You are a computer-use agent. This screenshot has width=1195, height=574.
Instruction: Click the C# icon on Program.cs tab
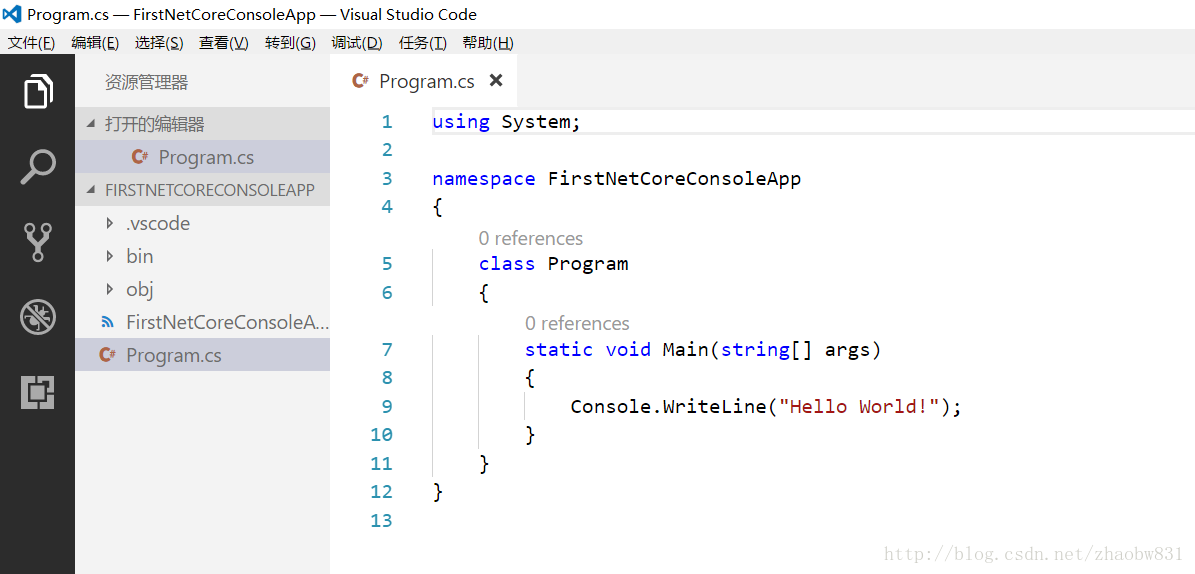tap(360, 80)
